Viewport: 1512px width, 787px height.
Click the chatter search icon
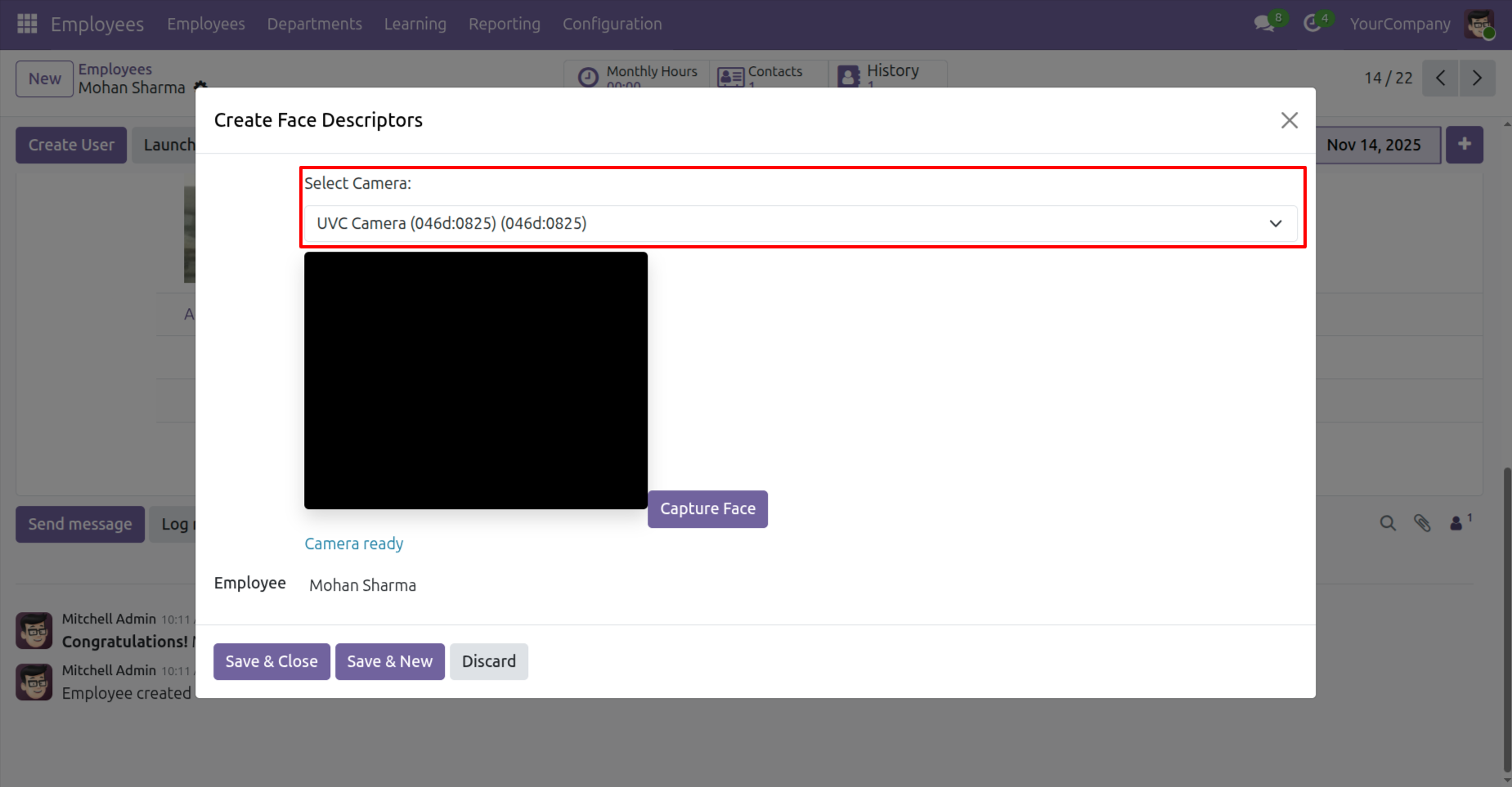click(x=1388, y=523)
